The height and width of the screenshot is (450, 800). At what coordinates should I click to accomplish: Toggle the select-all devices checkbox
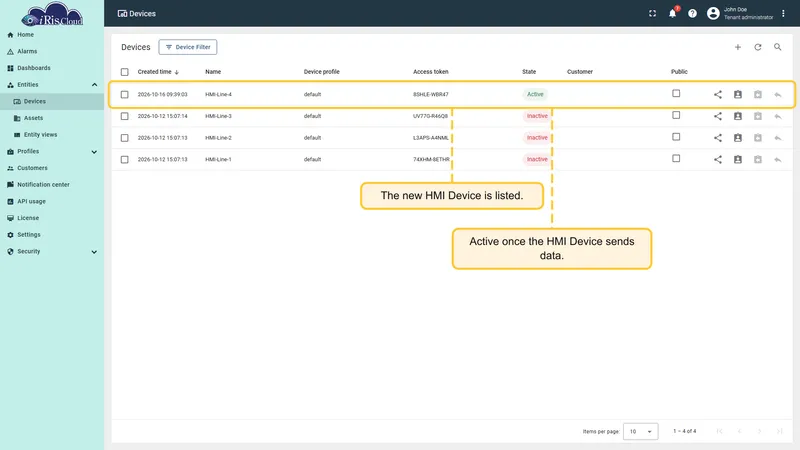(124, 72)
